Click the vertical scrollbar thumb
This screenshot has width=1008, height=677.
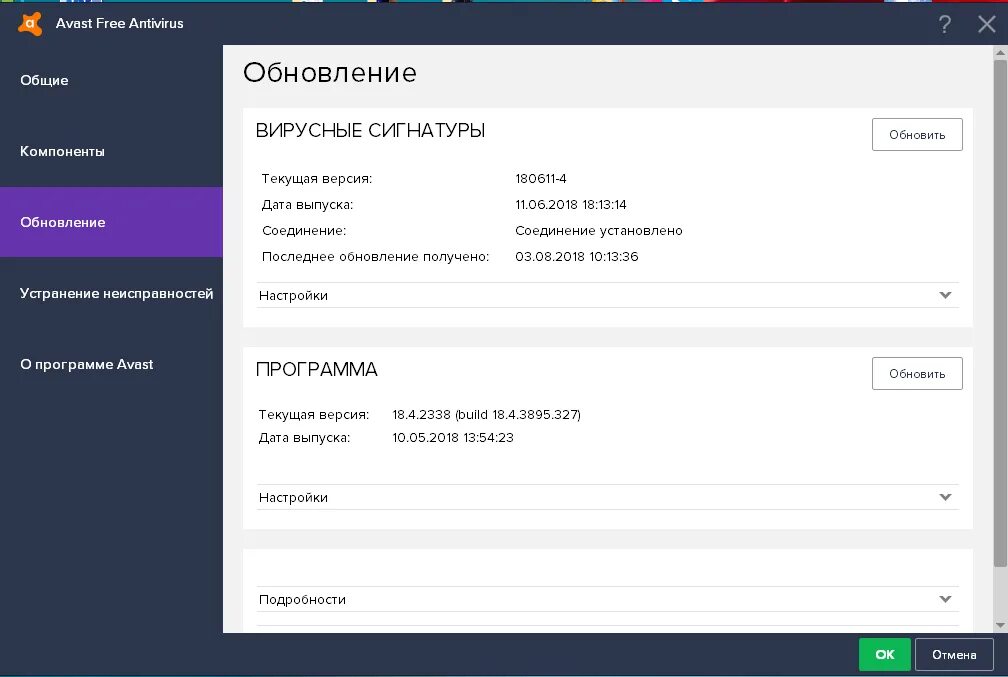pos(1000,314)
